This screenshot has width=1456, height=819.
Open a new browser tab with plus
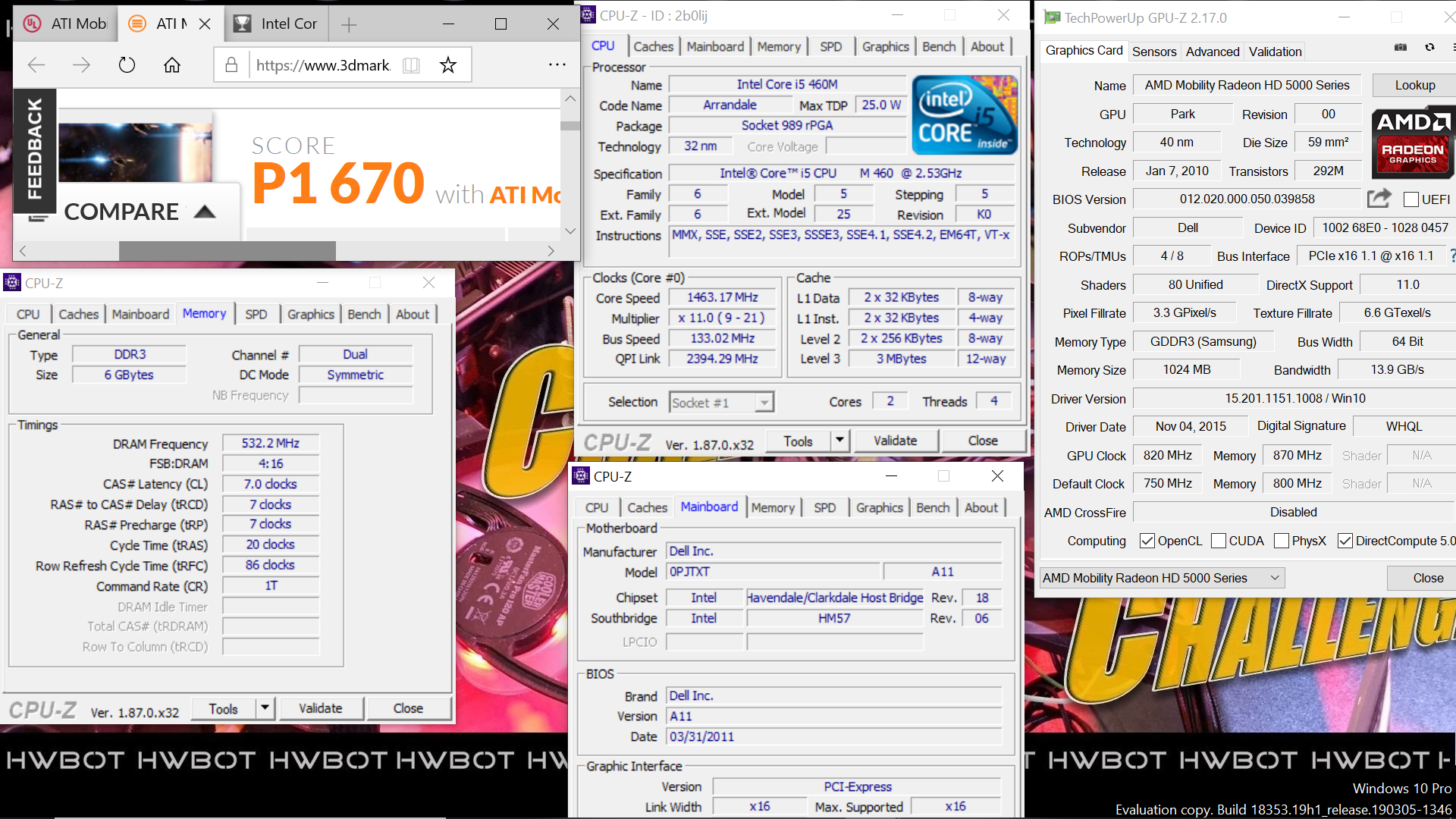pyautogui.click(x=349, y=25)
